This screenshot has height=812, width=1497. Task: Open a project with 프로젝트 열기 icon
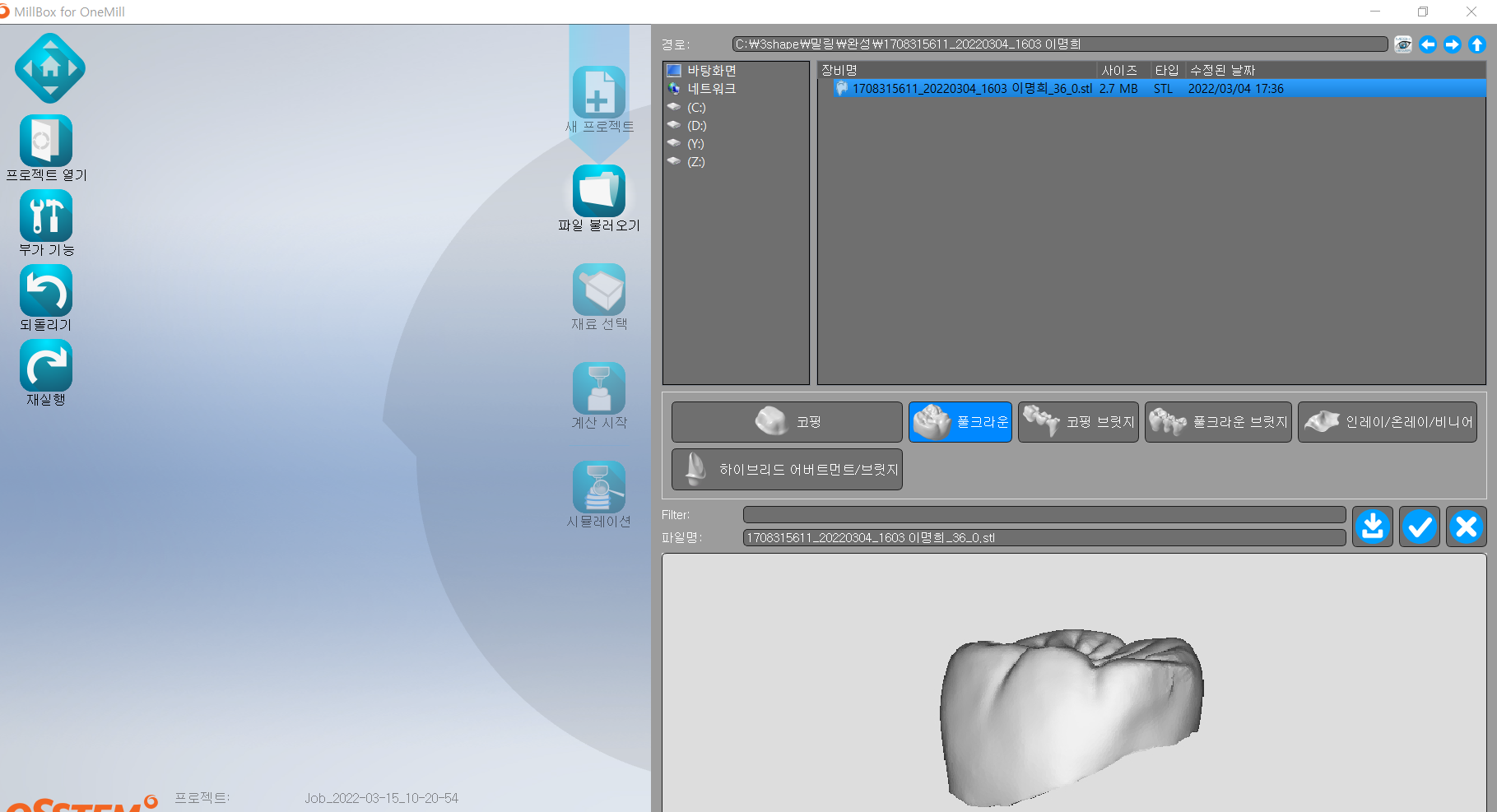46,141
